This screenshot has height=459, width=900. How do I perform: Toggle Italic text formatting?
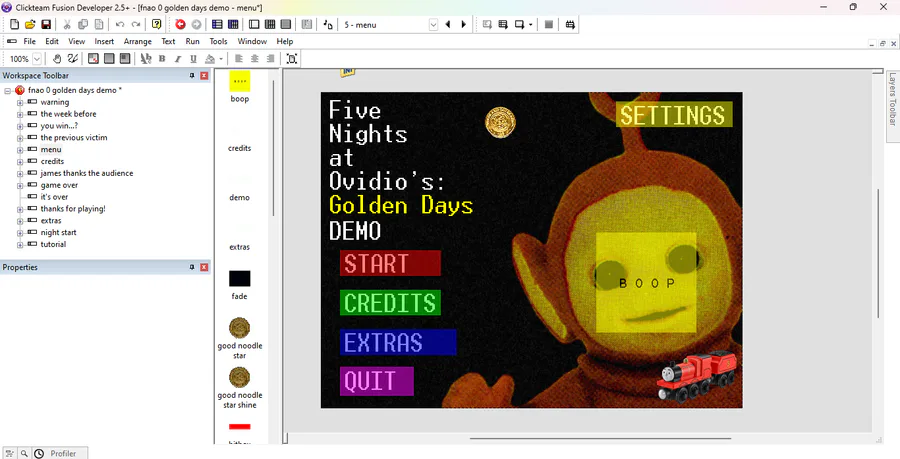tap(178, 59)
